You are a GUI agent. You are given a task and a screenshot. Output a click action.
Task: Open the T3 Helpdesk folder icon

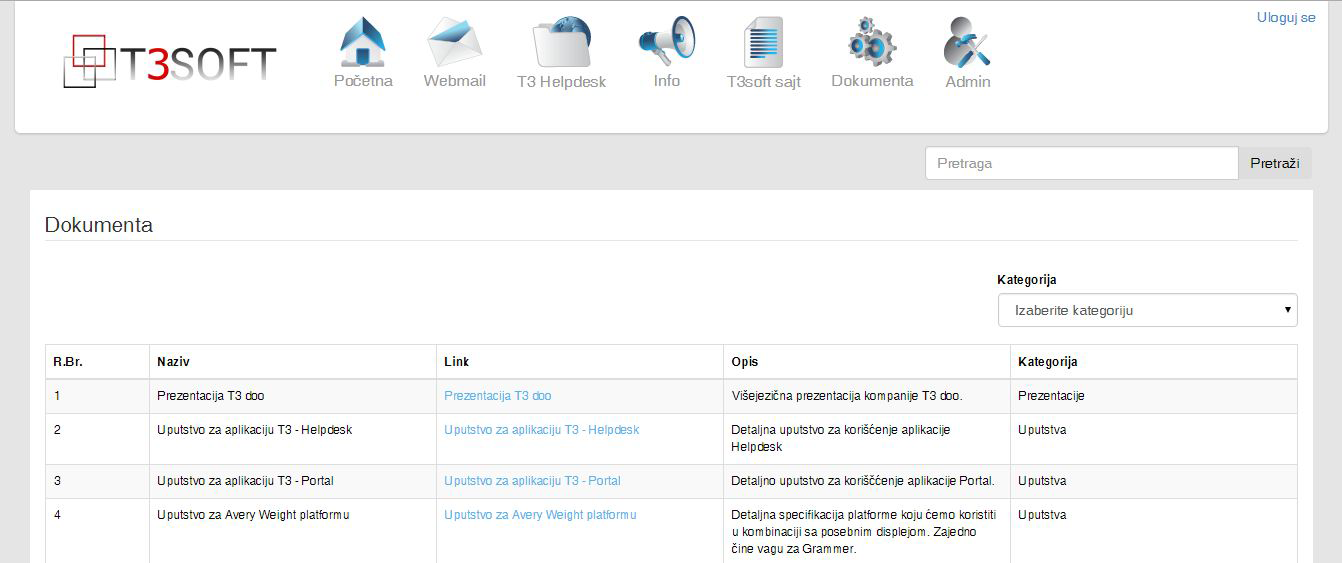562,42
